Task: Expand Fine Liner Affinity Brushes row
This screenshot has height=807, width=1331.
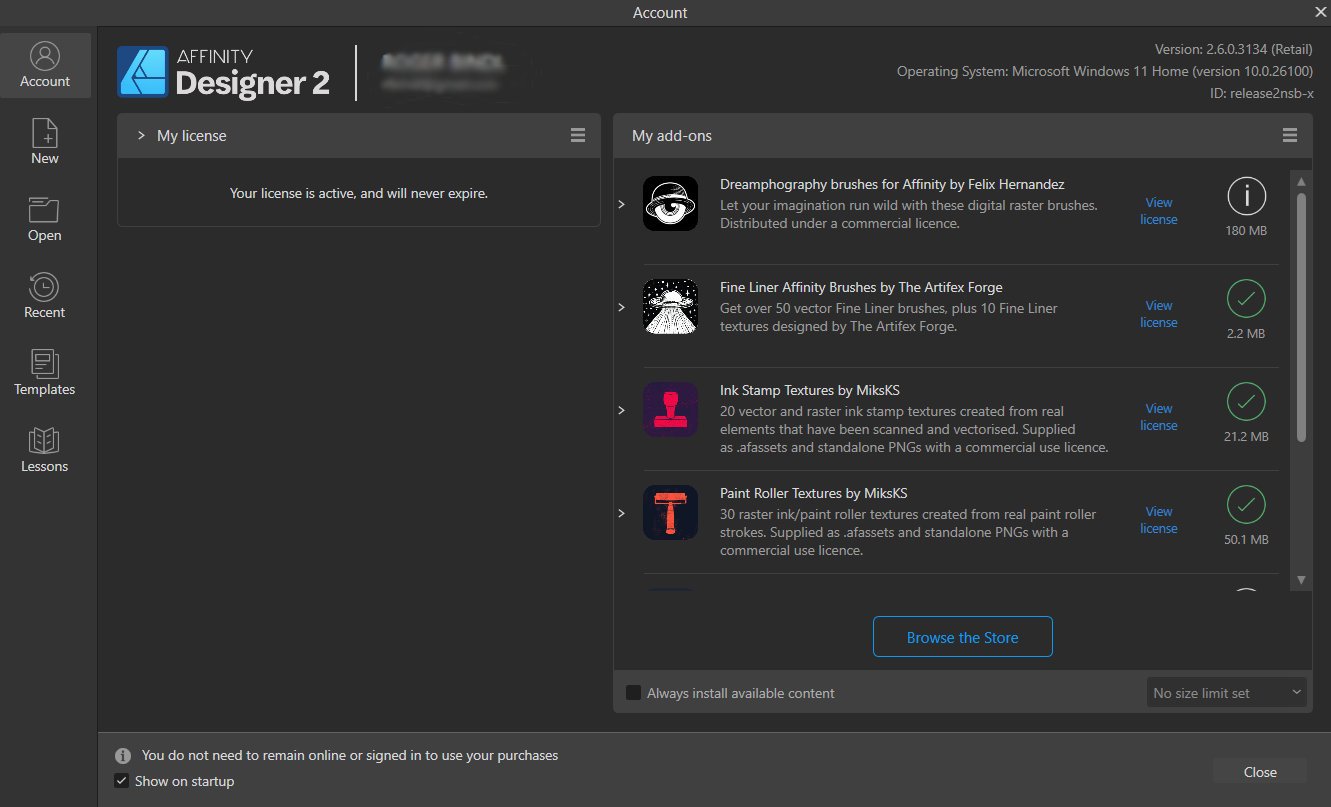Action: 621,307
